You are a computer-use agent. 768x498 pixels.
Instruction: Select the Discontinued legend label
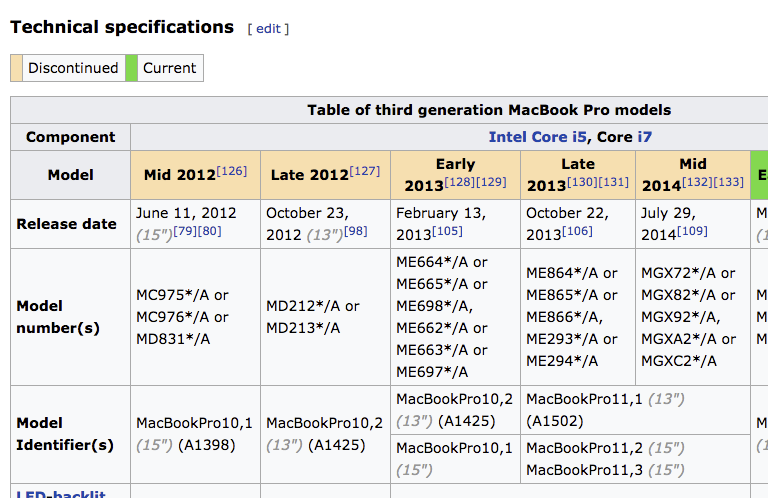pyautogui.click(x=73, y=68)
